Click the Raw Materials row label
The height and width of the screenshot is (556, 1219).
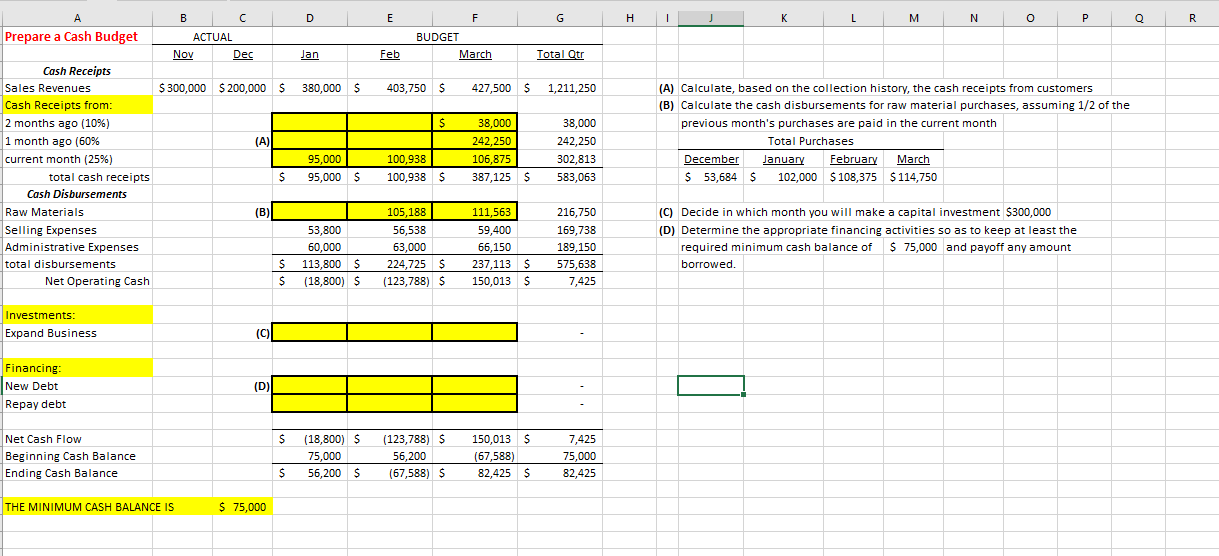(x=44, y=212)
